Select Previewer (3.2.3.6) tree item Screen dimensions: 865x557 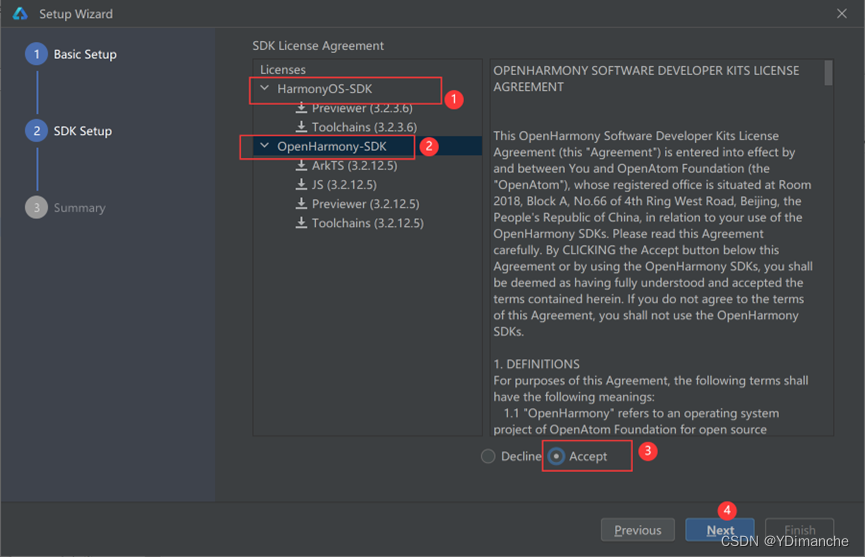tap(362, 108)
